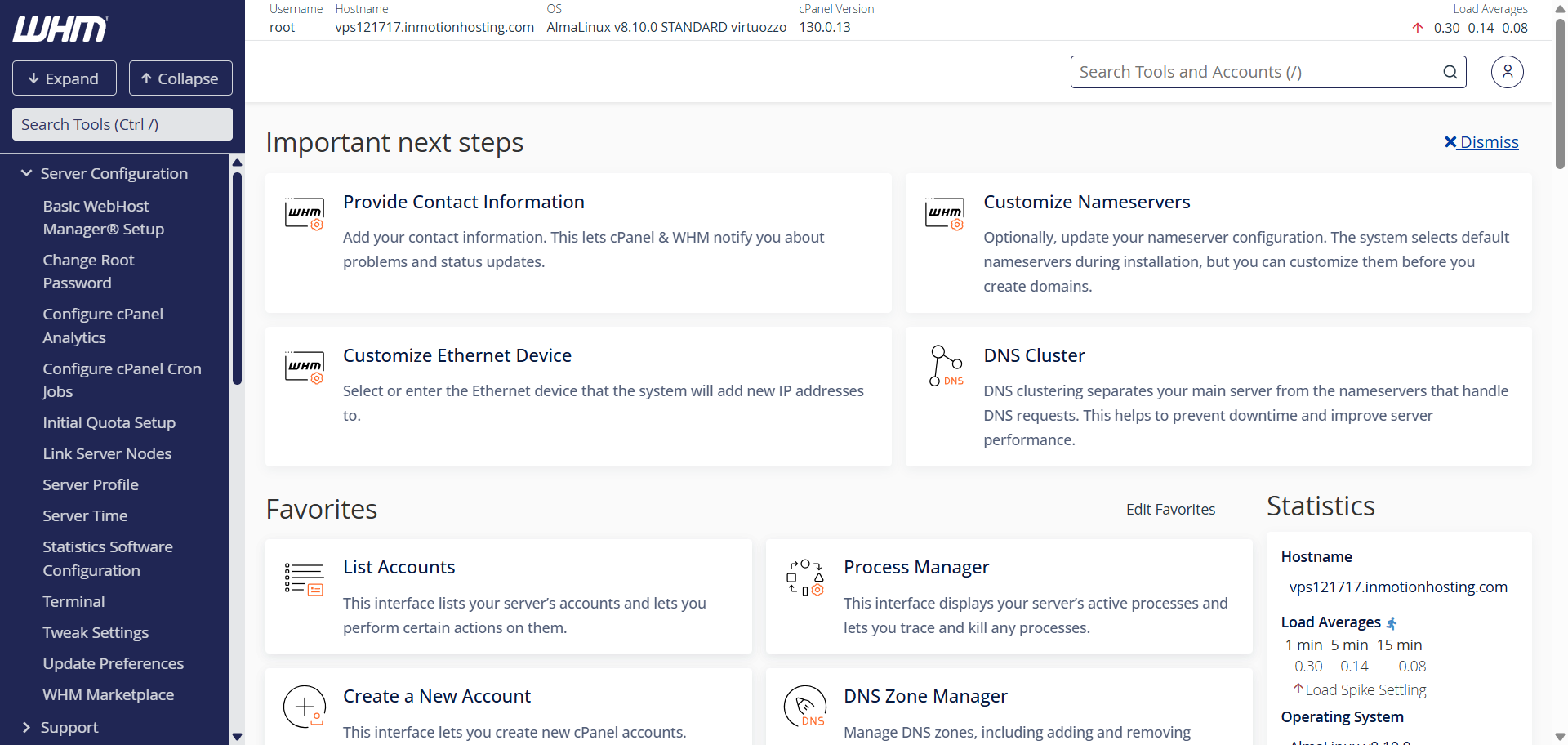The image size is (1568, 745).
Task: Click the Load Spike Settling text
Action: pyautogui.click(x=1365, y=690)
